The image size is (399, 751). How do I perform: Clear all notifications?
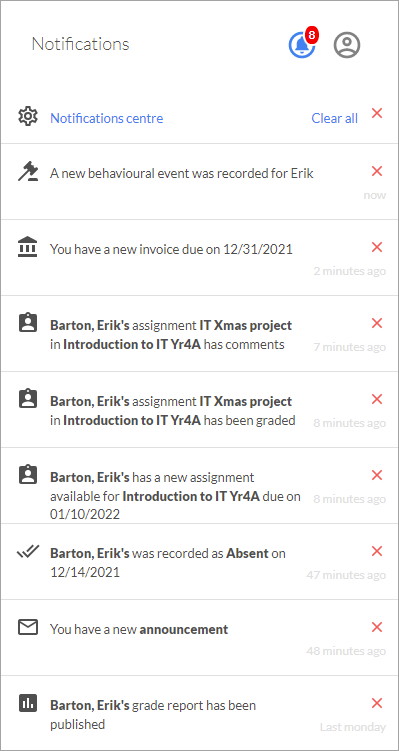pos(334,118)
